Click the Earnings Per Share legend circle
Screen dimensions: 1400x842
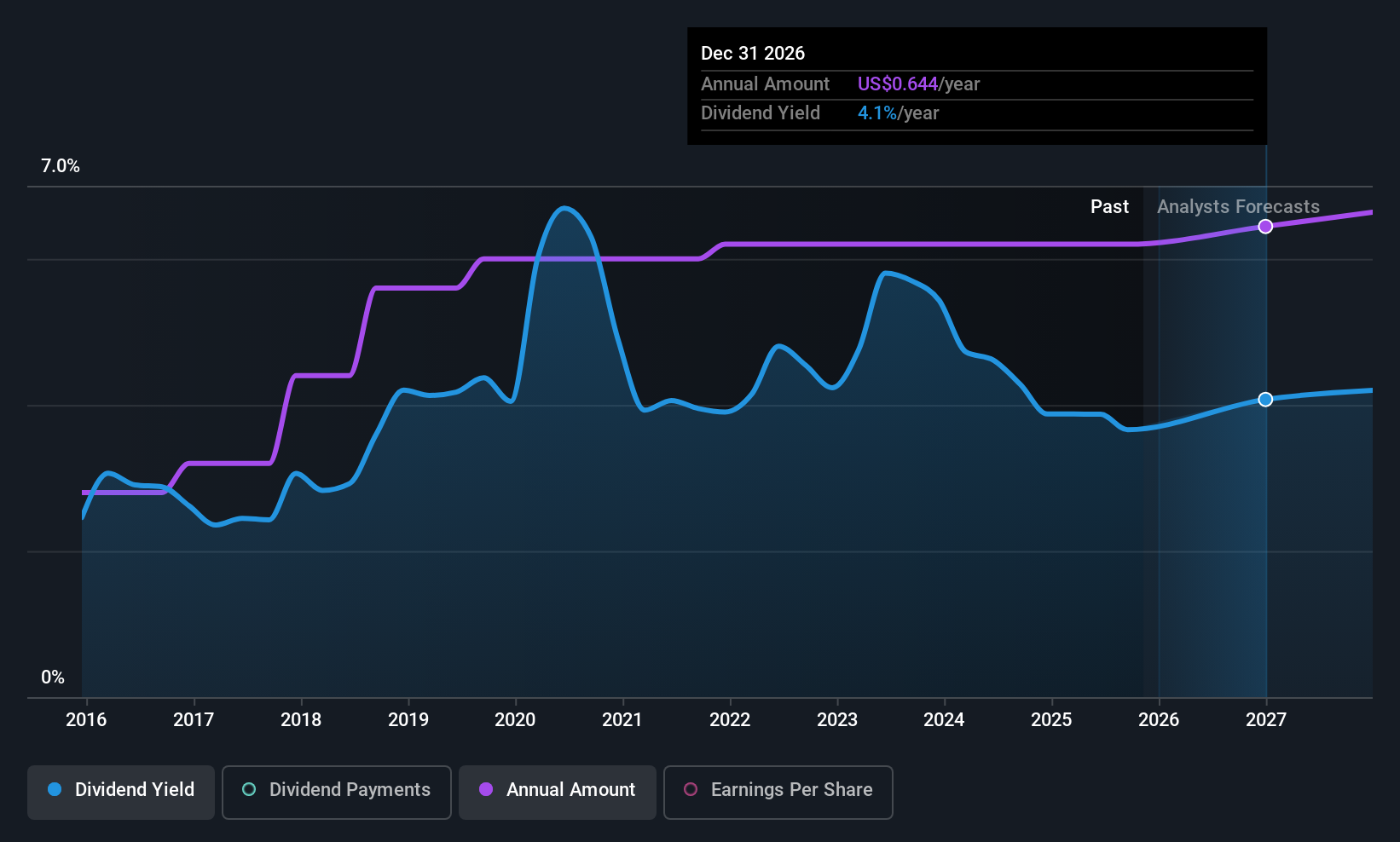(x=691, y=790)
